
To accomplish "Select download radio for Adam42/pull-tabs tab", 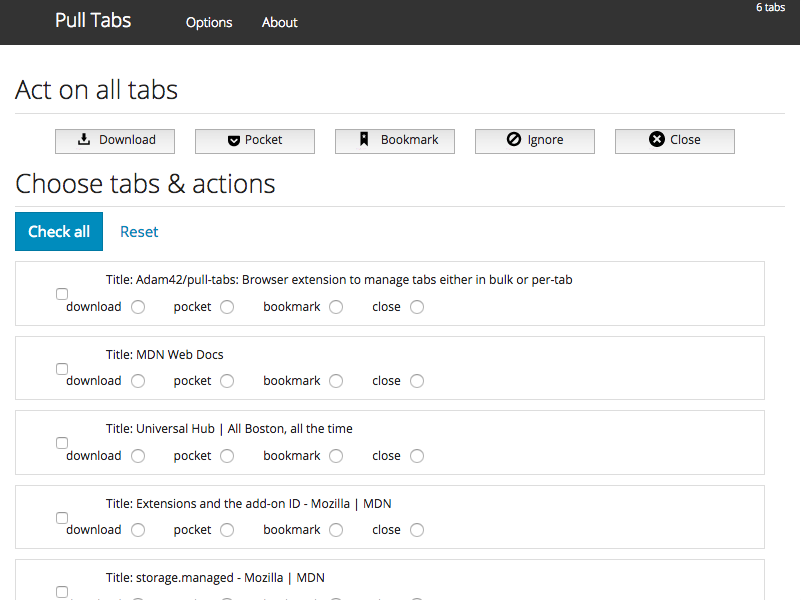I will pos(138,307).
